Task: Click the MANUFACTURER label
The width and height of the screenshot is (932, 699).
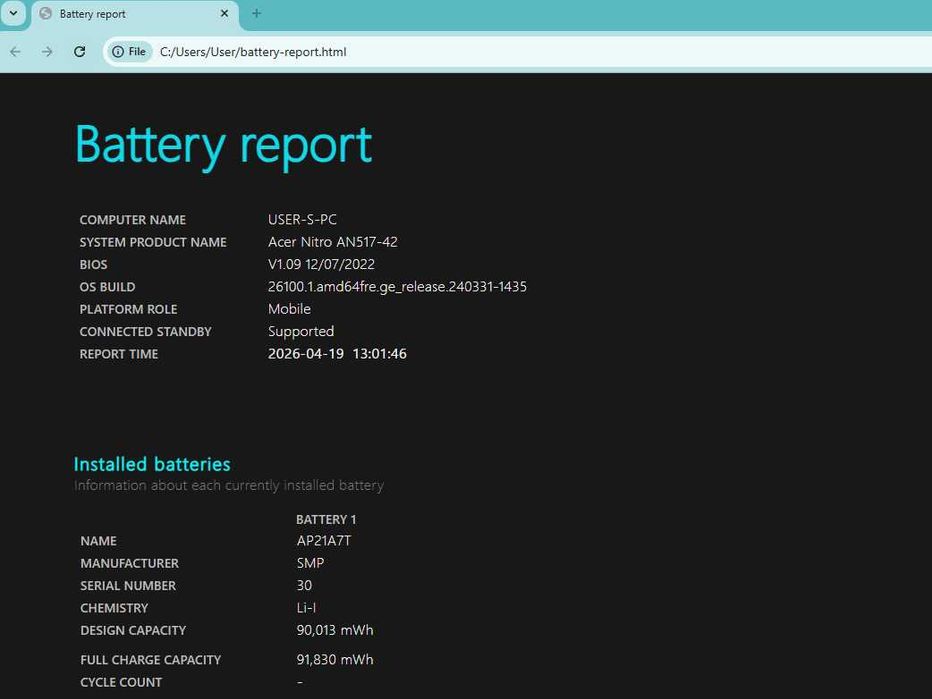Action: (130, 563)
